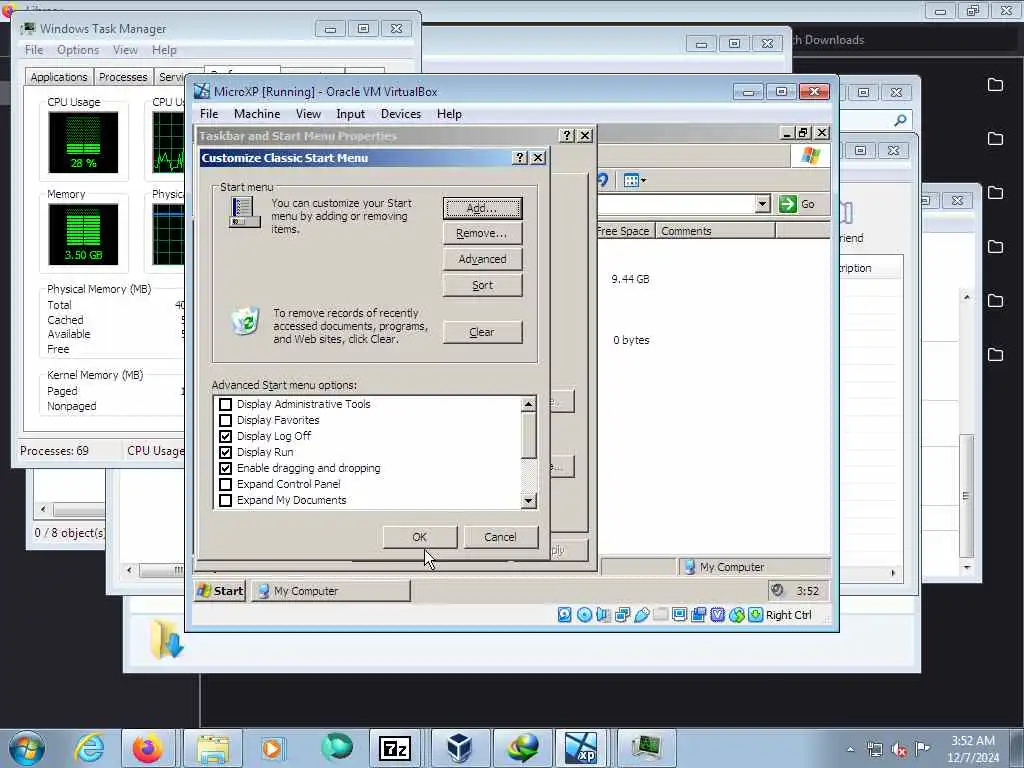
Task: Launch Internet Explorer from the taskbar
Action: point(89,748)
